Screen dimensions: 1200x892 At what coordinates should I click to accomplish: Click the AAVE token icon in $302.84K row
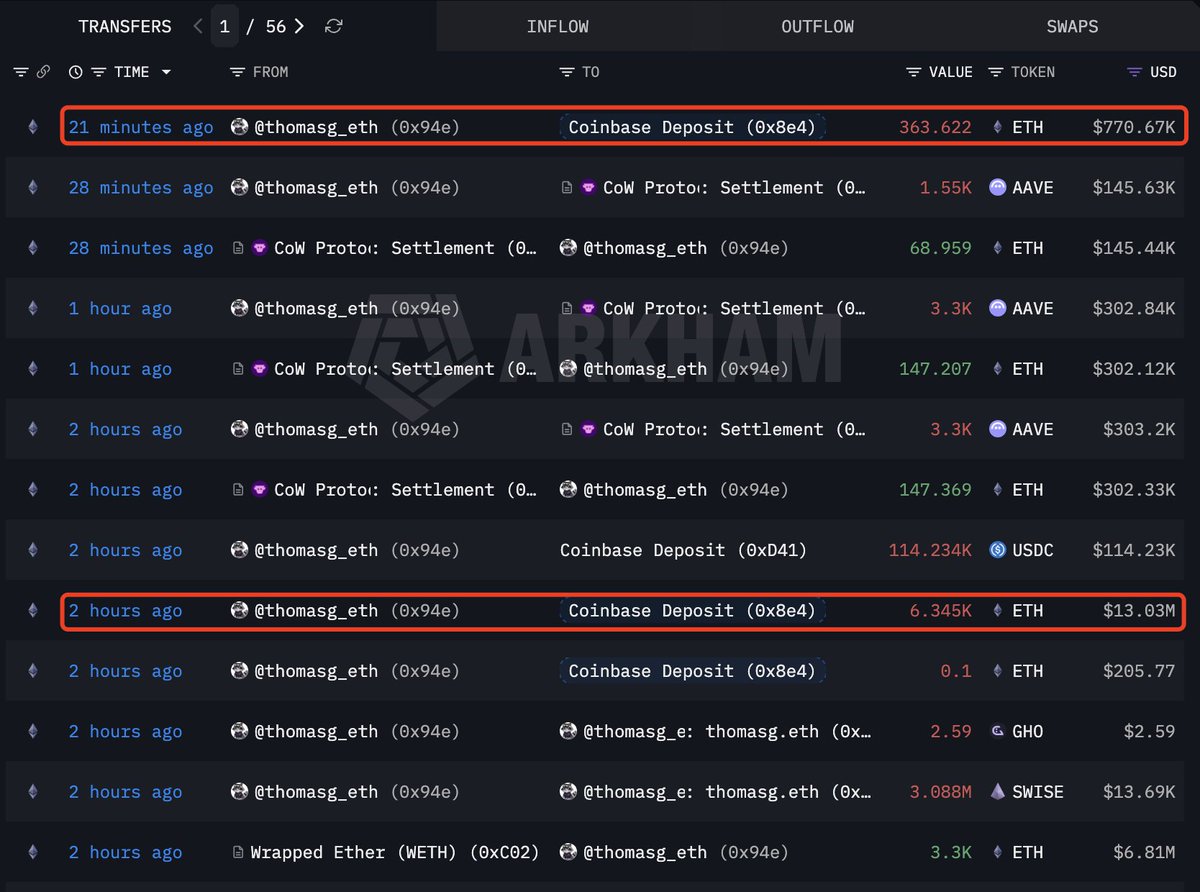(997, 308)
